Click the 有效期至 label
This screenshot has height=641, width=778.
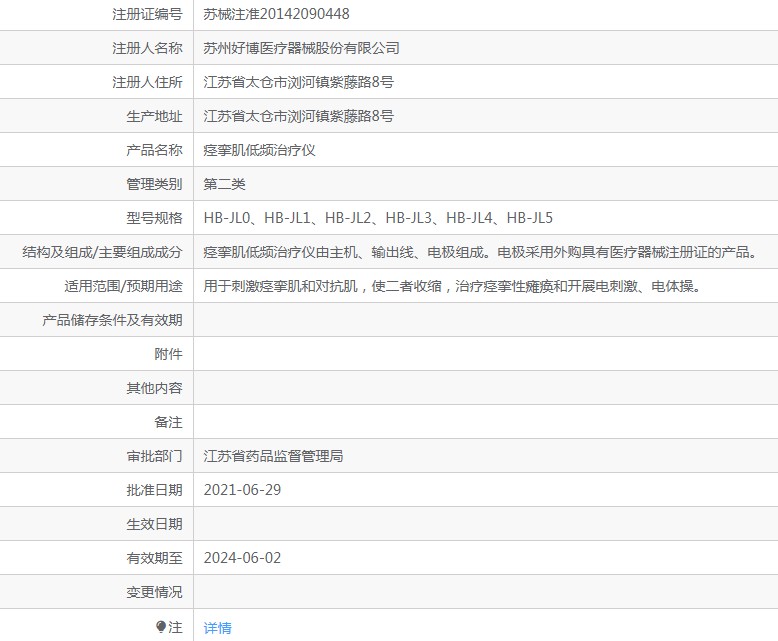click(154, 558)
